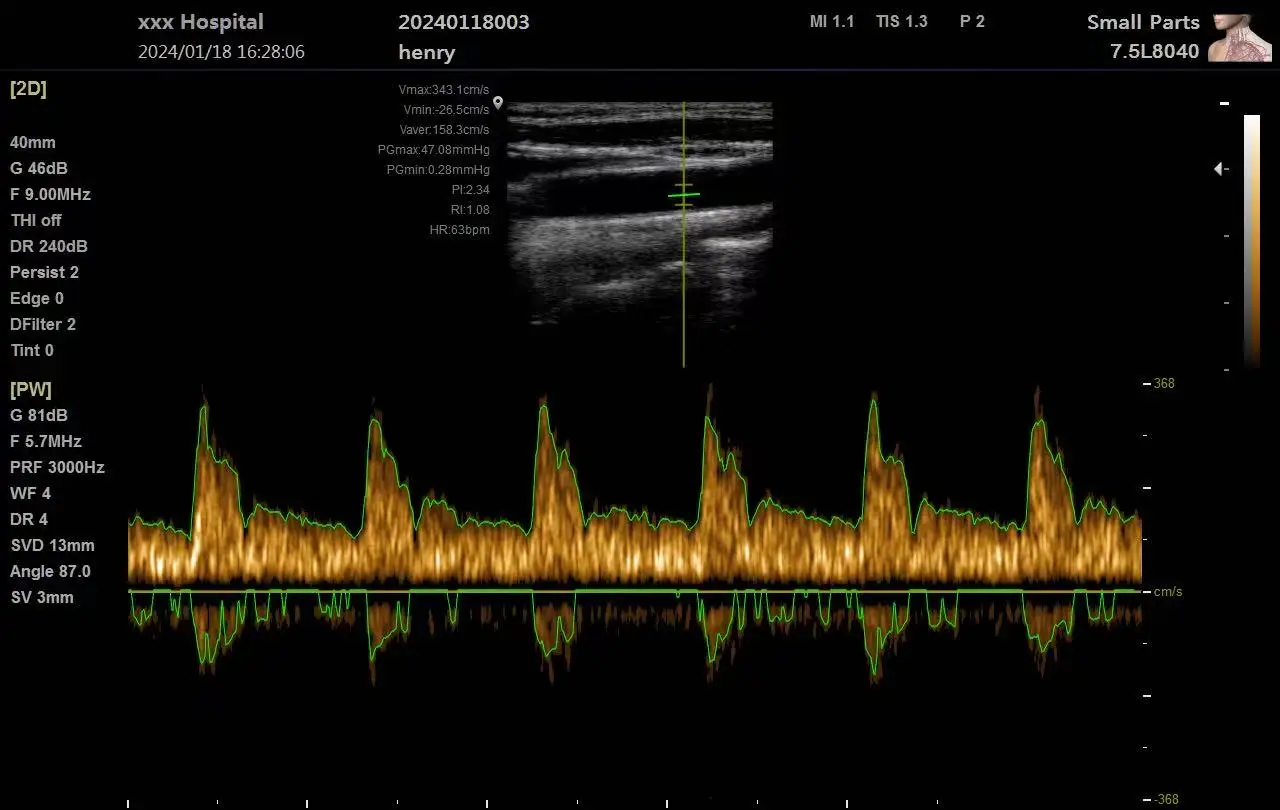Click the DR 240dB dynamic range
This screenshot has width=1280, height=810.
tap(49, 247)
